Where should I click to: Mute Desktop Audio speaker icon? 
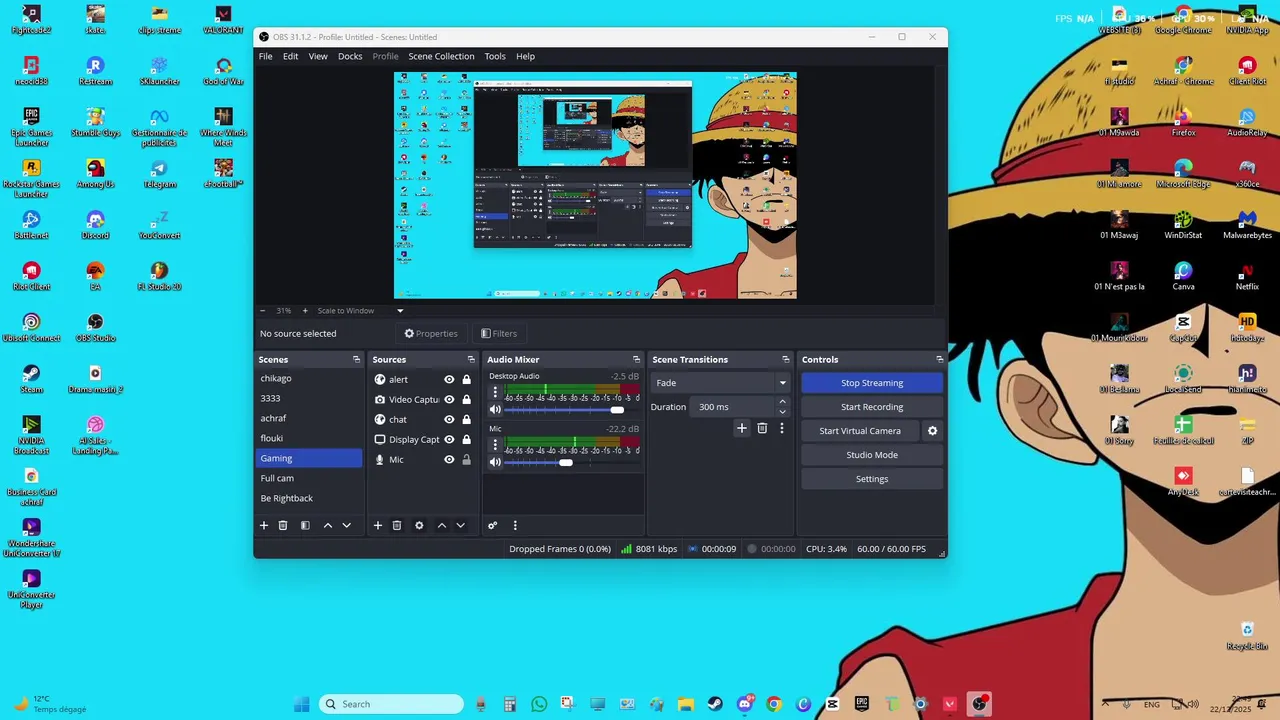pyautogui.click(x=495, y=409)
